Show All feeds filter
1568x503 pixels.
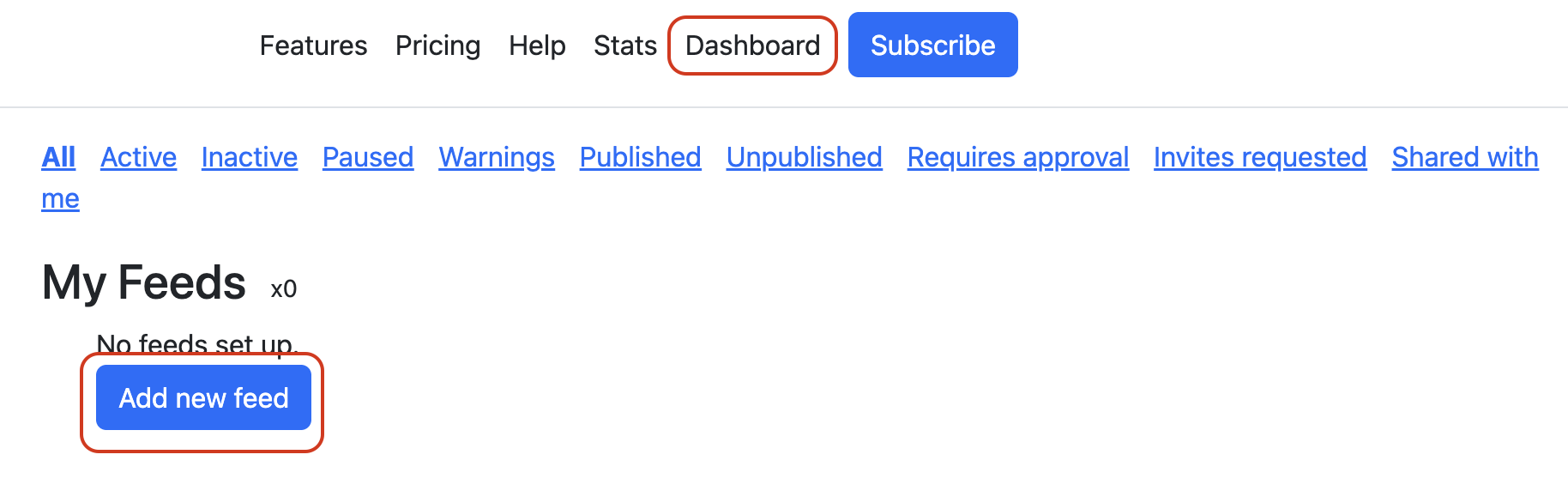pyautogui.click(x=58, y=157)
